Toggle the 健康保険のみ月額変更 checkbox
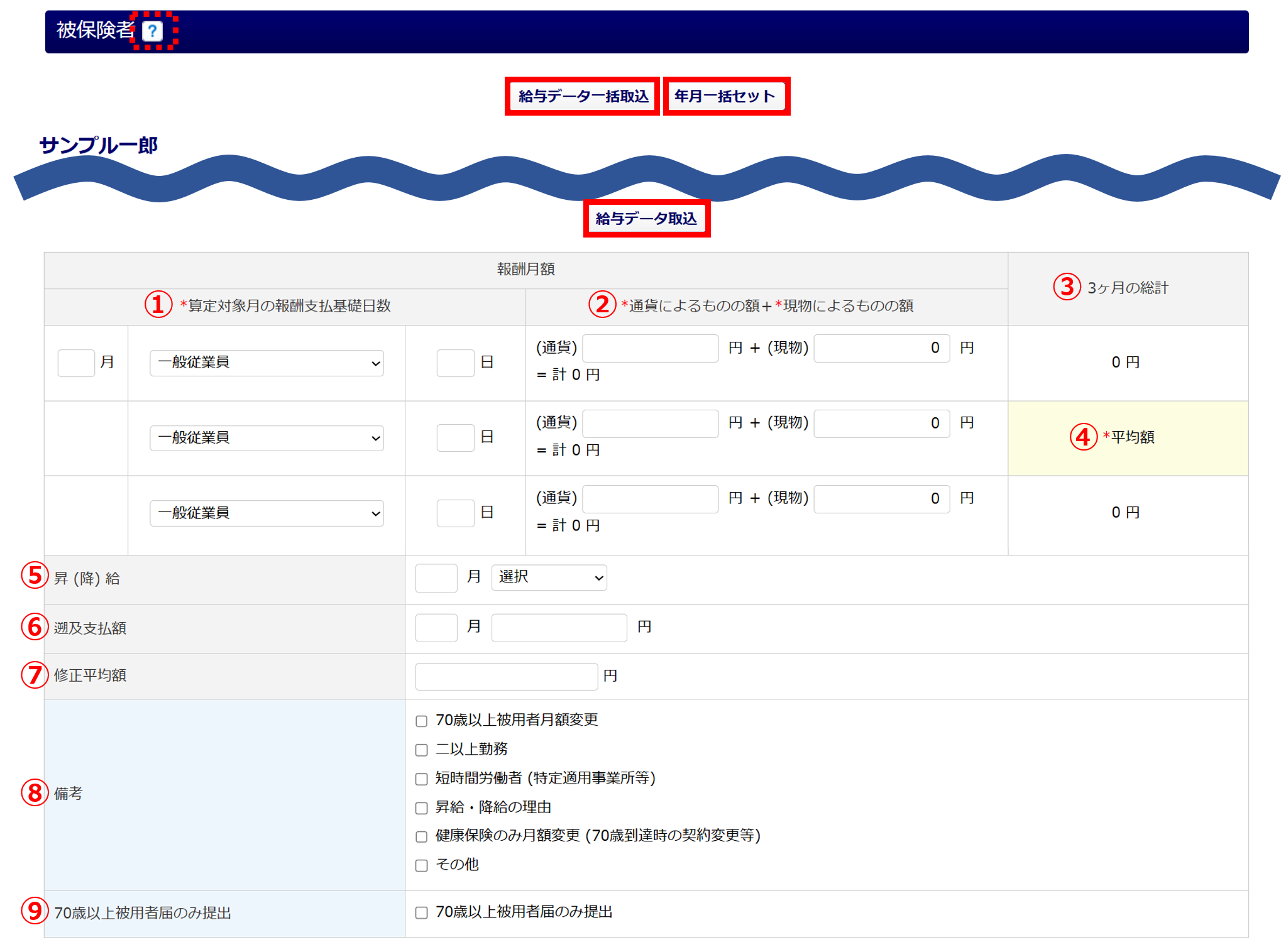Screen dimensions: 1281x952 pos(421,836)
